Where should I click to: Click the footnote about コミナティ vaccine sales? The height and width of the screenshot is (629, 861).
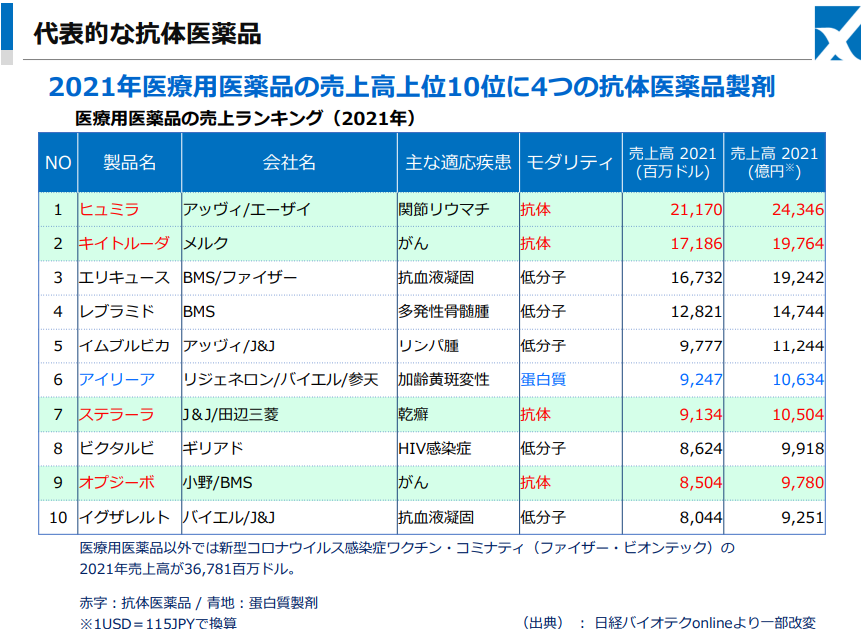tap(407, 558)
